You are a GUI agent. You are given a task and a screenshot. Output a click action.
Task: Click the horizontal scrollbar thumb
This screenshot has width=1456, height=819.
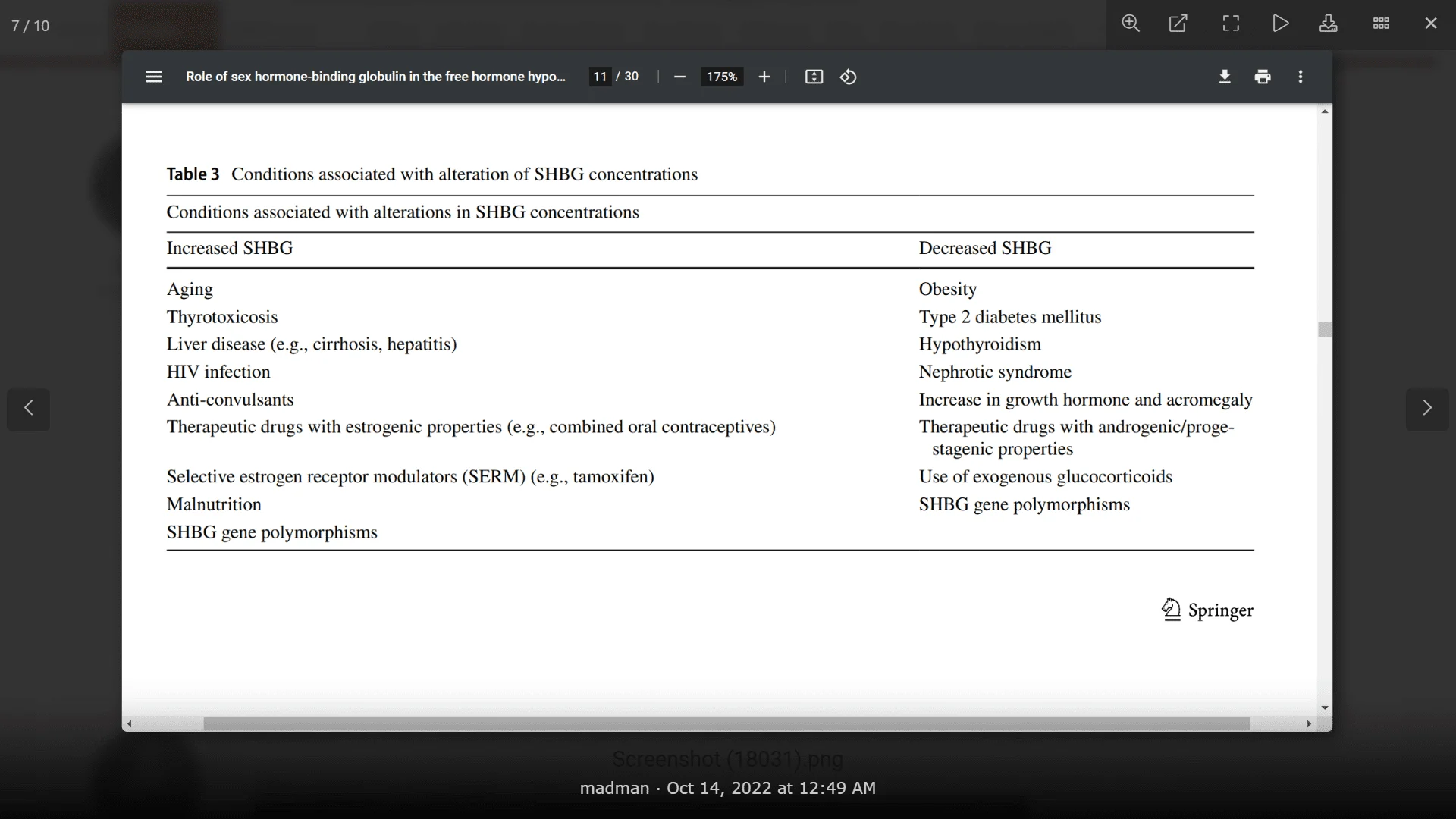(726, 724)
